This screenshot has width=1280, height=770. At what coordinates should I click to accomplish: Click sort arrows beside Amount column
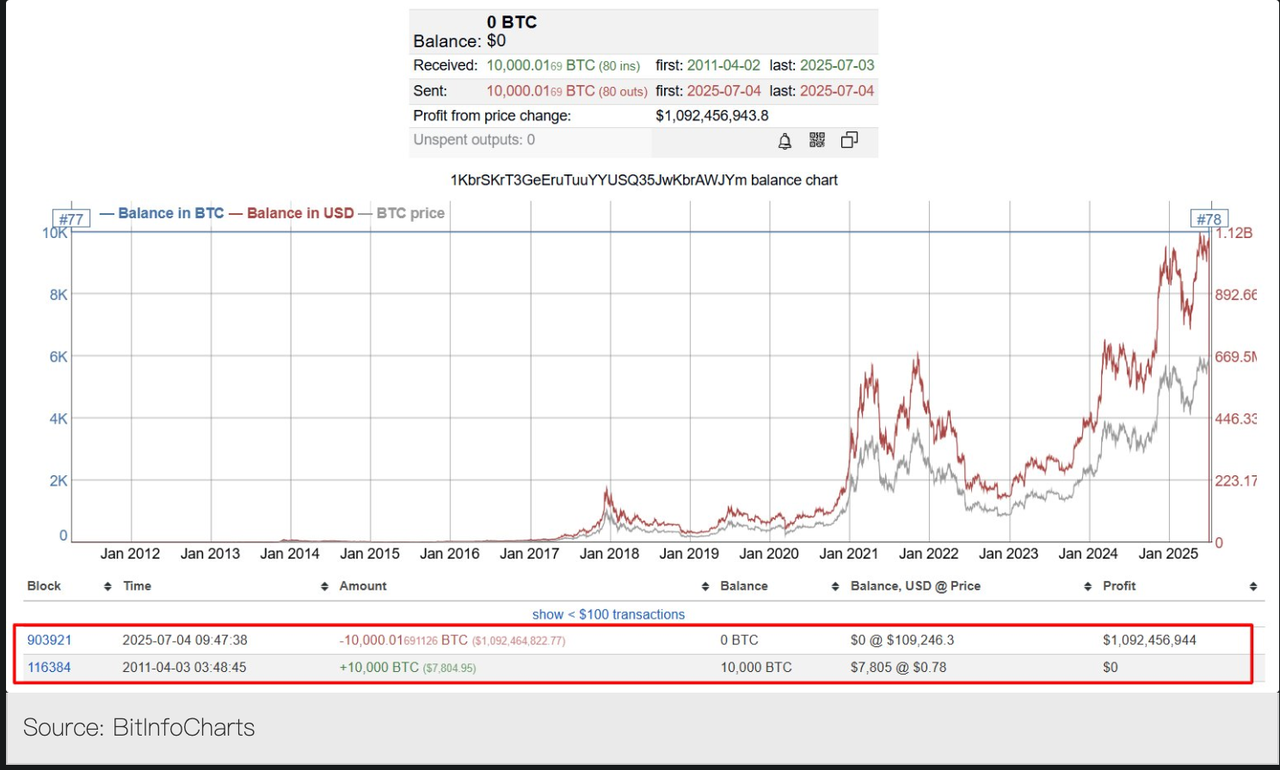tap(705, 587)
